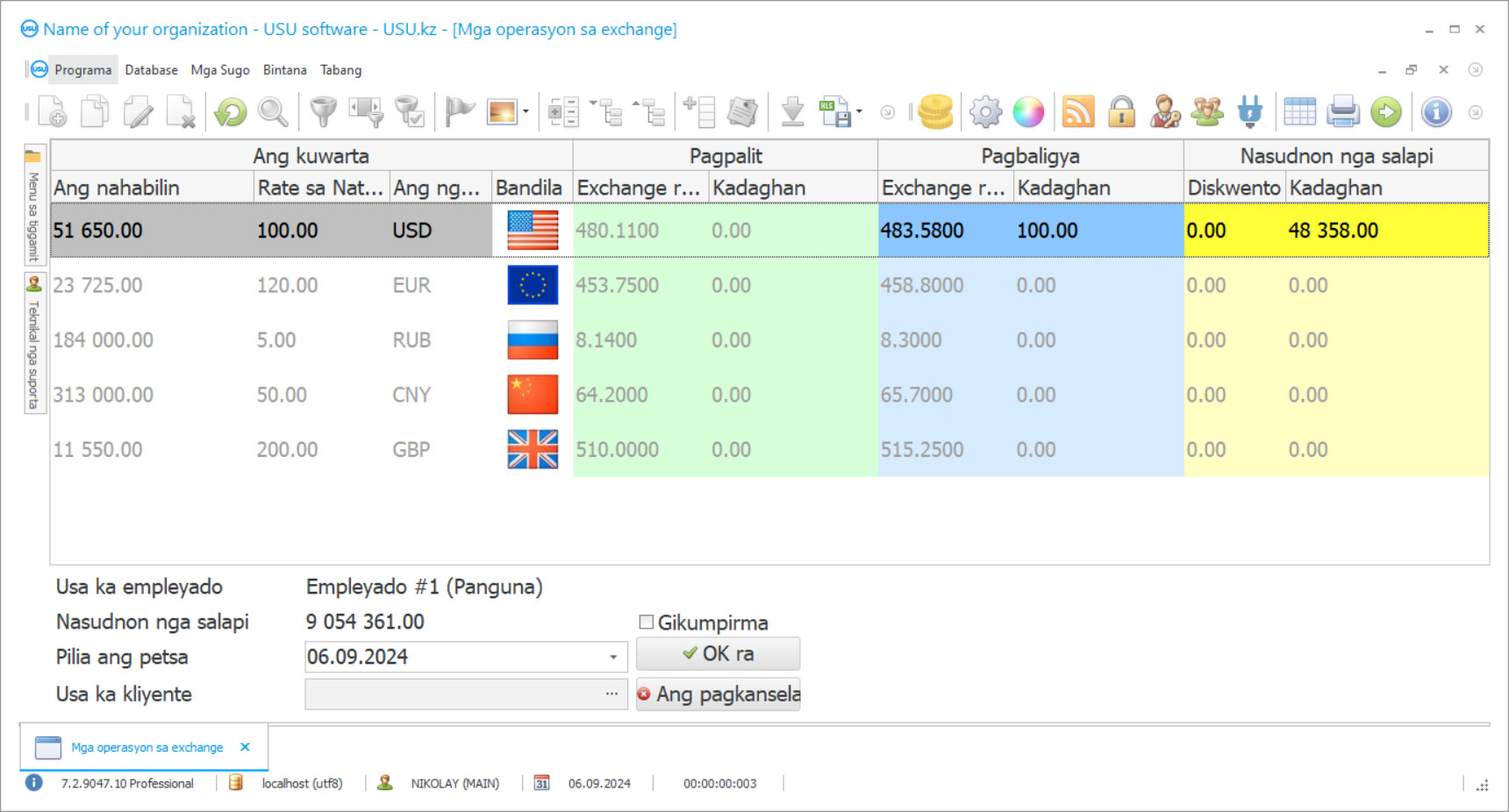The height and width of the screenshot is (812, 1509).
Task: Open program settings via gear icon
Action: pyautogui.click(x=984, y=111)
